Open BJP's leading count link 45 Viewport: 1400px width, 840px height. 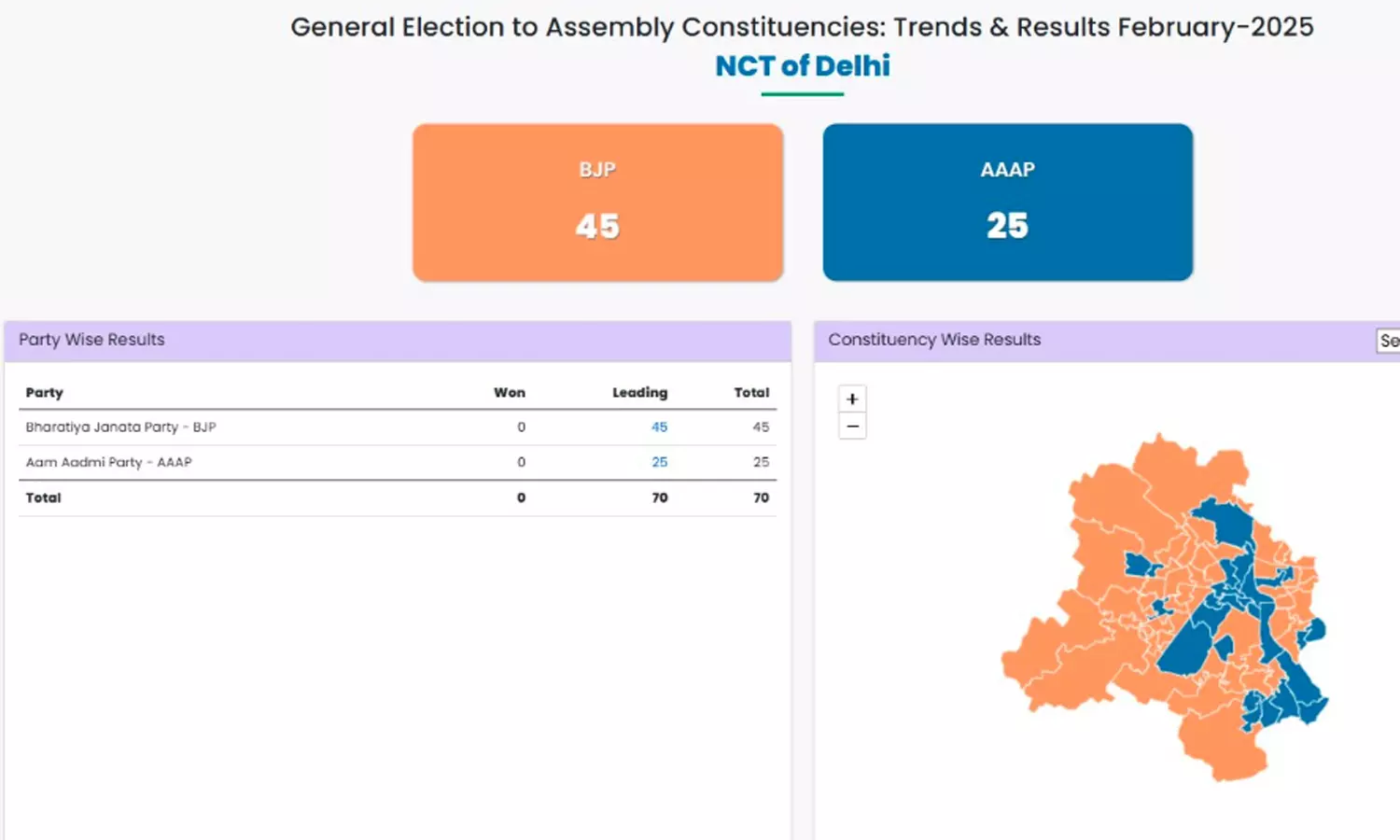[x=659, y=427]
